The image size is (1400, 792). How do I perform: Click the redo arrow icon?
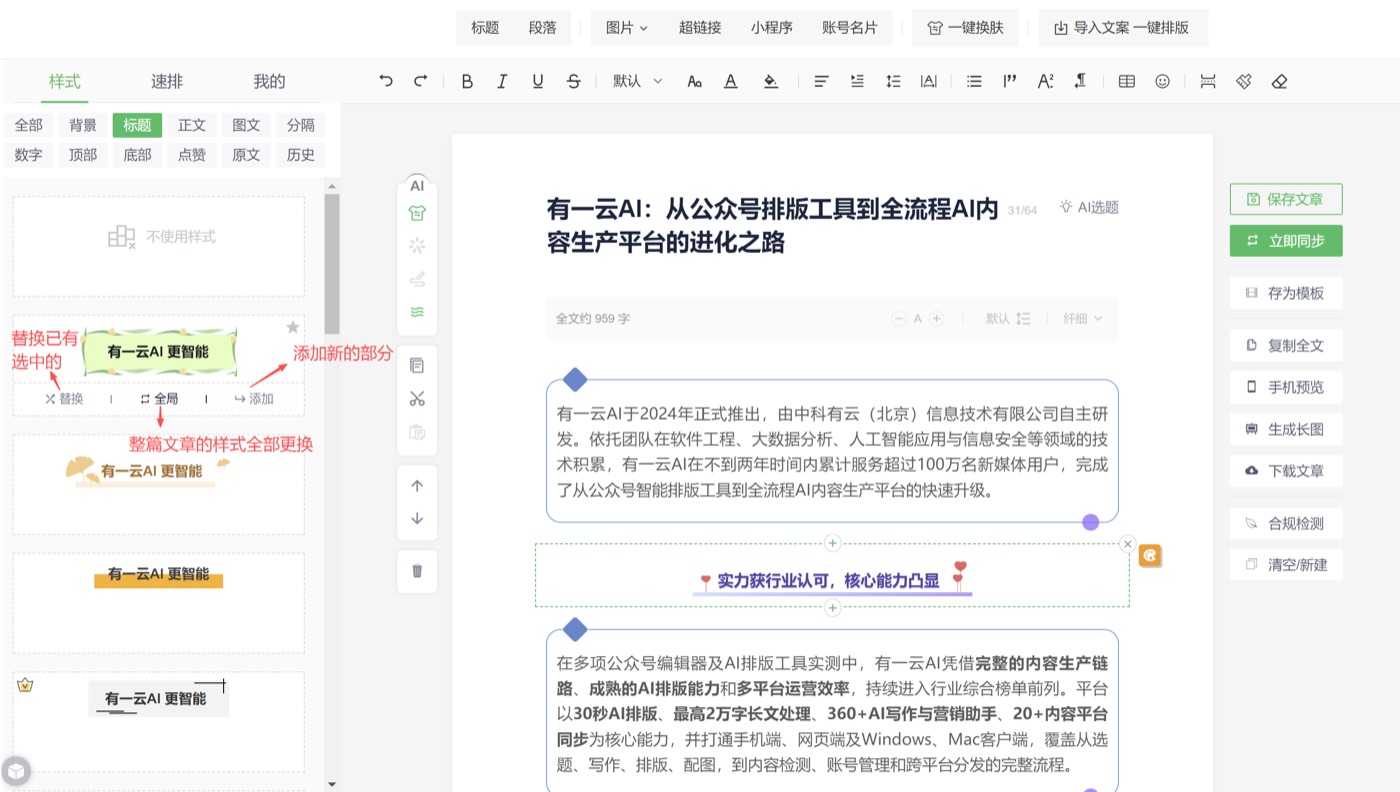421,82
